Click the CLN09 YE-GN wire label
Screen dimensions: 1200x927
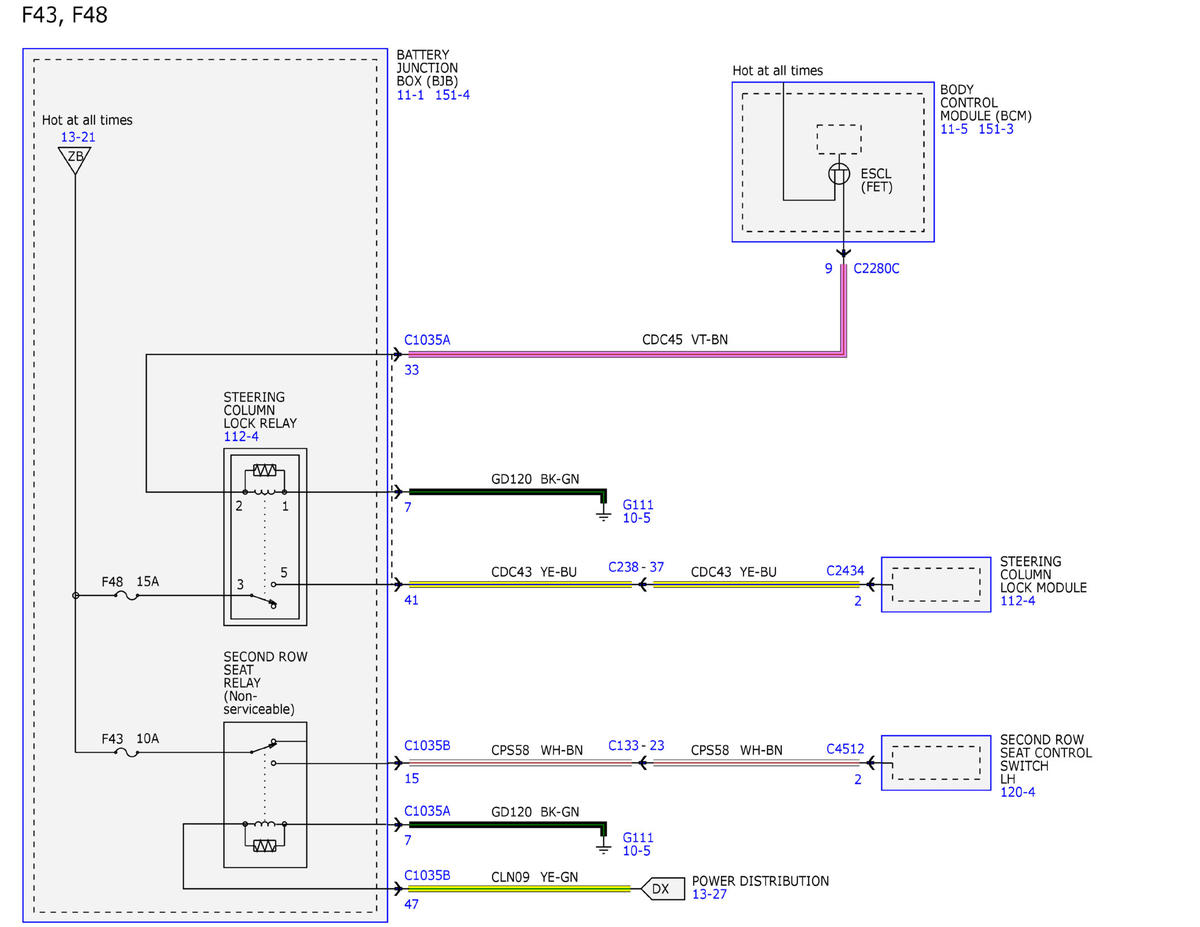534,877
